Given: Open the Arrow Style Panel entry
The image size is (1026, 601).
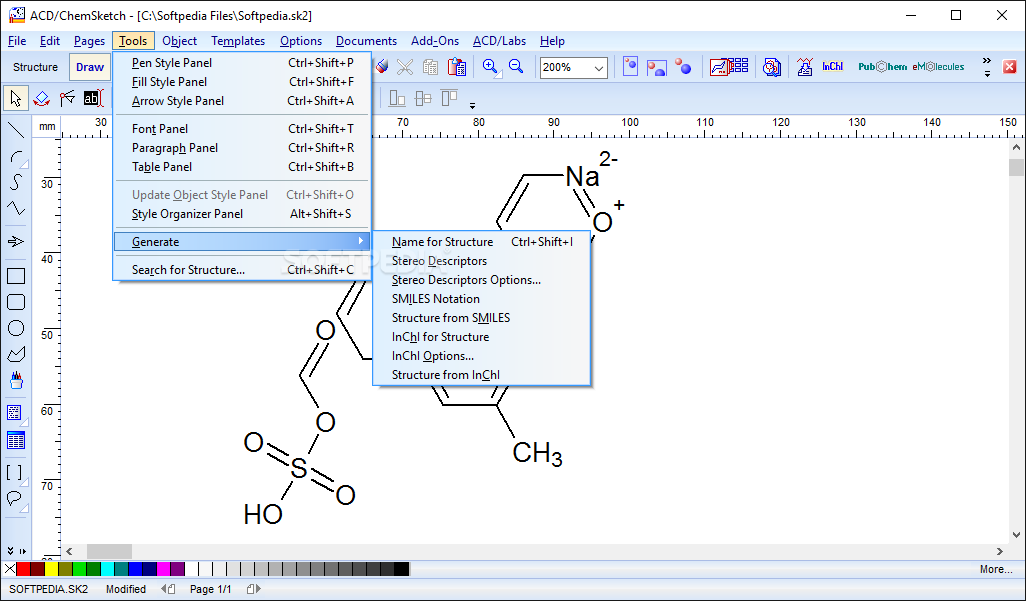Looking at the screenshot, I should [242, 101].
